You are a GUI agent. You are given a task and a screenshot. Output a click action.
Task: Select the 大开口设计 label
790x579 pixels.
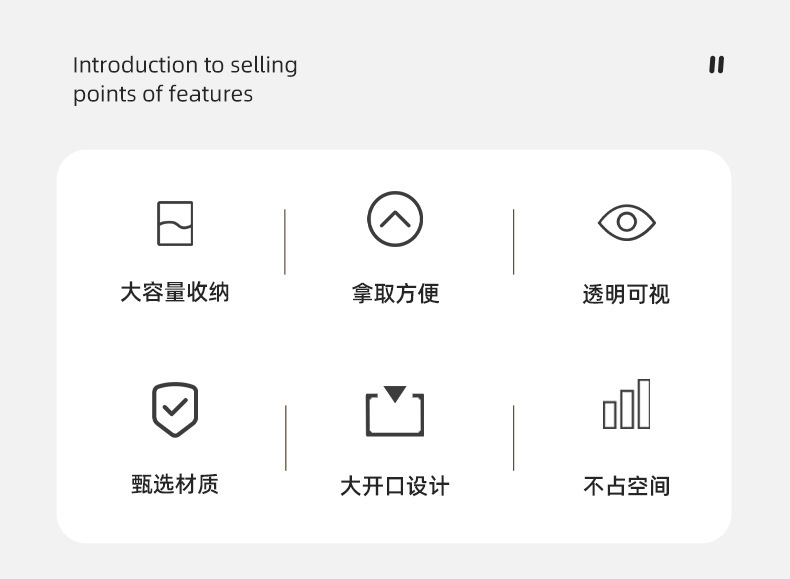click(395, 486)
